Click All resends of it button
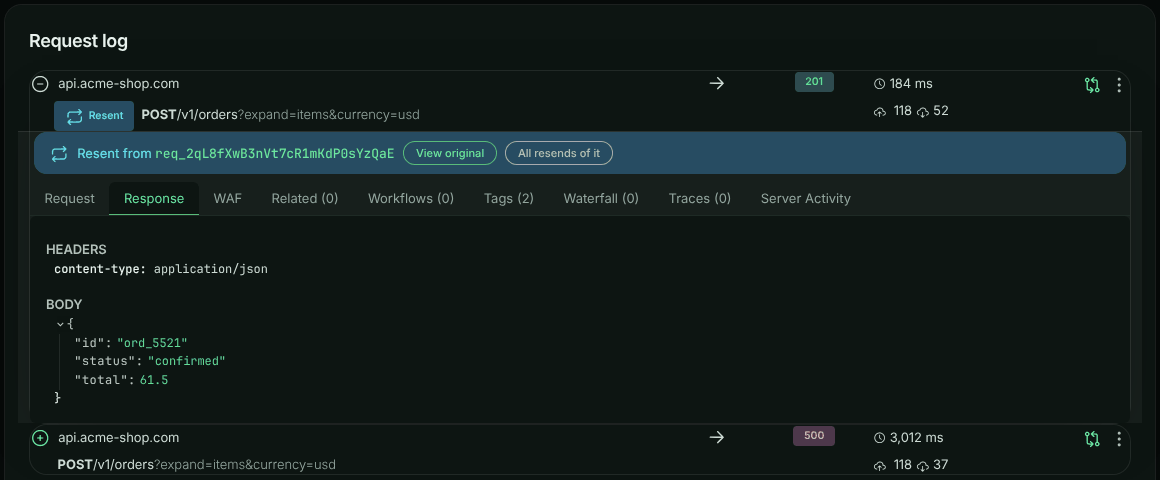Screen dimensions: 1160x480 coord(559,153)
